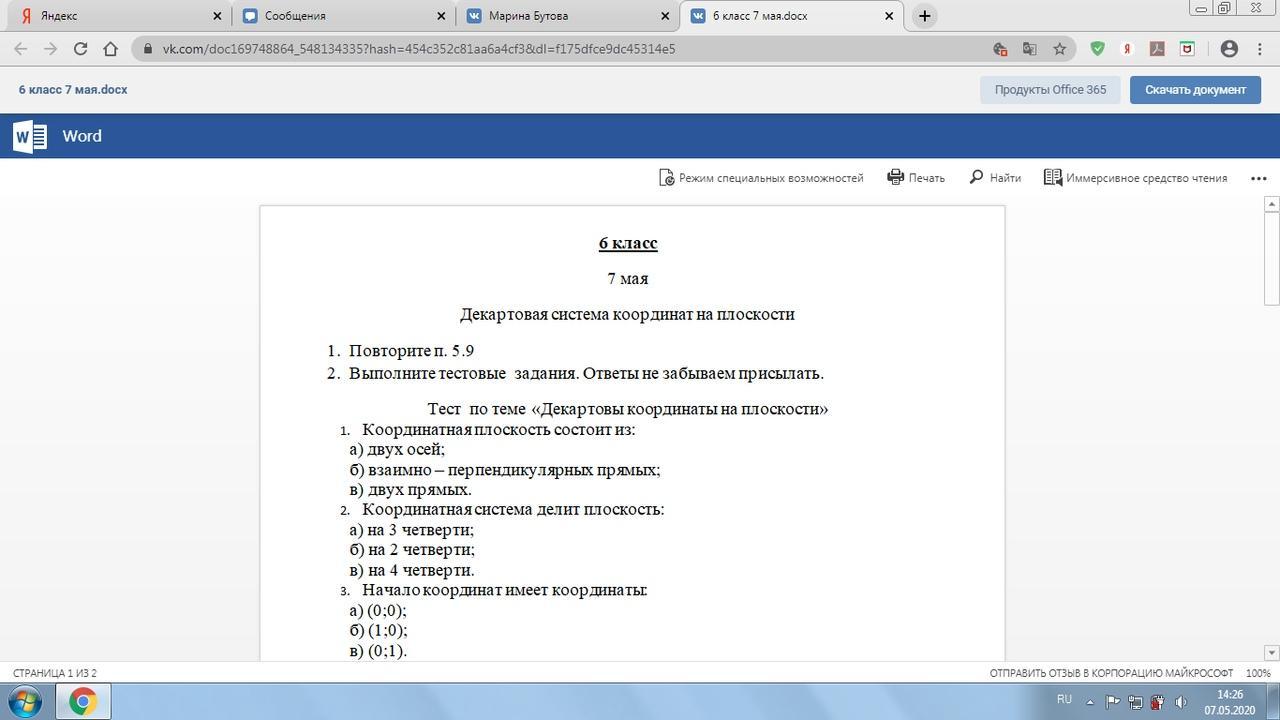Viewport: 1280px width, 720px height.
Task: Reload the current page
Action: click(x=81, y=48)
